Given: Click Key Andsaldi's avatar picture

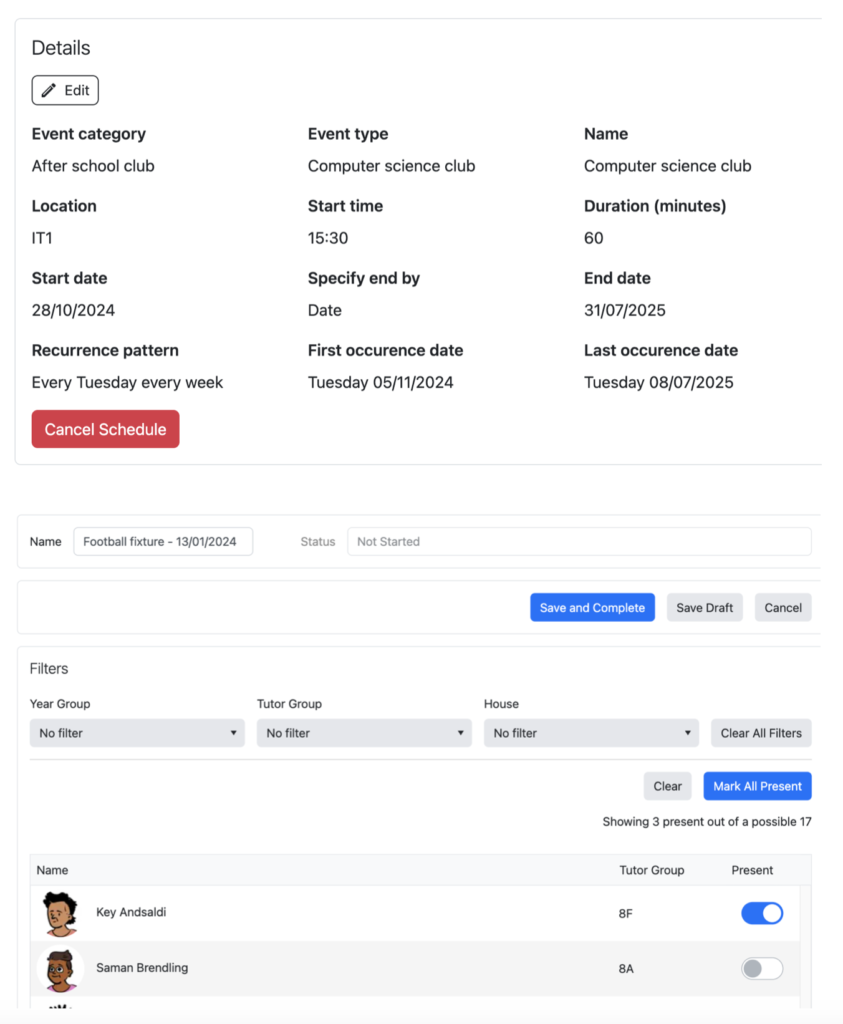Looking at the screenshot, I should pos(60,913).
